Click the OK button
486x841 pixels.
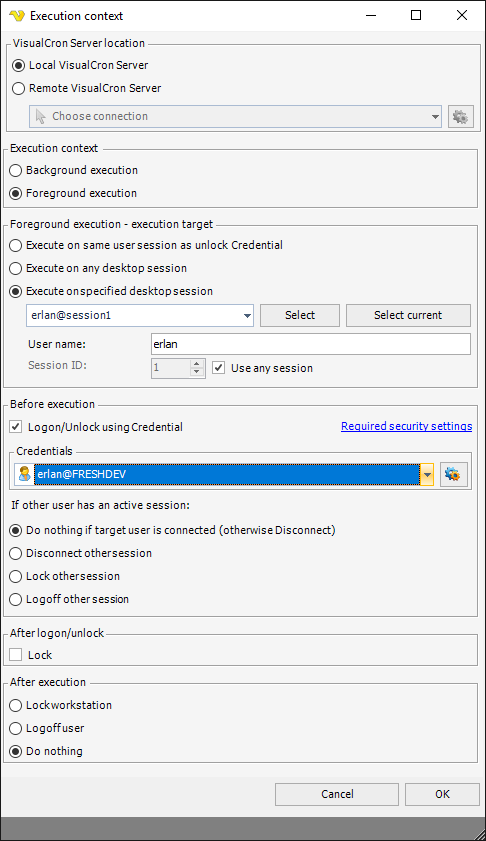(x=443, y=794)
